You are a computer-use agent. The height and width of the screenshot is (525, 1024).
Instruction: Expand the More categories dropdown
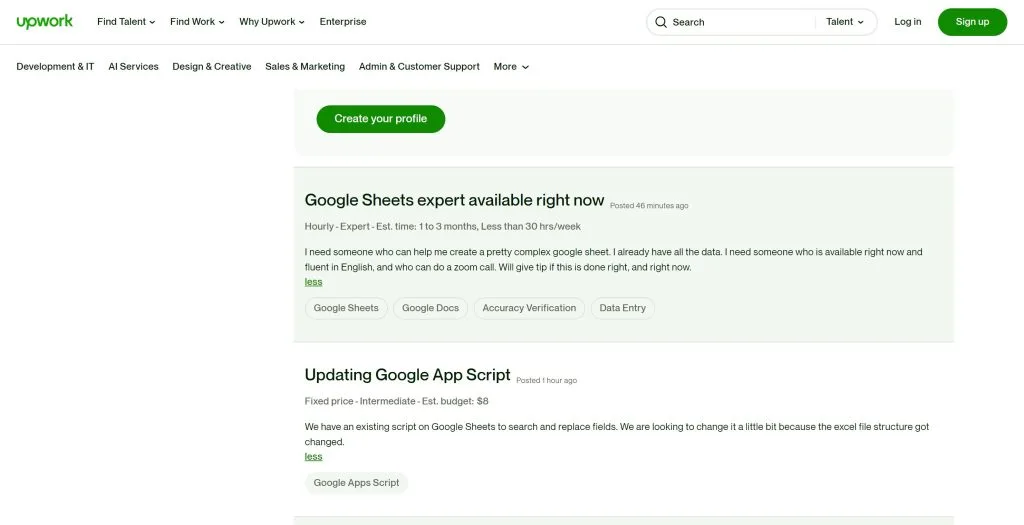(x=511, y=67)
